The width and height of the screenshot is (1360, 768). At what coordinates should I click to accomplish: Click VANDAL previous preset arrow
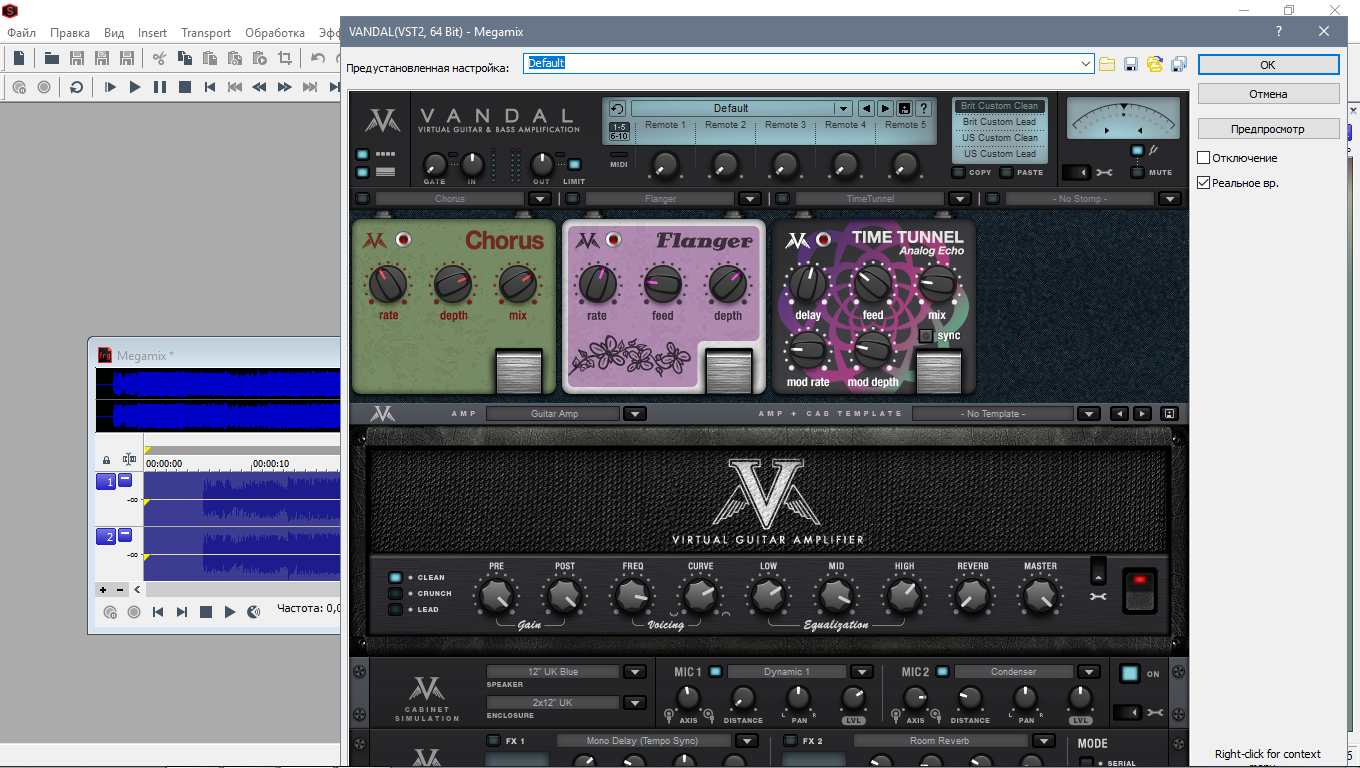(x=866, y=108)
